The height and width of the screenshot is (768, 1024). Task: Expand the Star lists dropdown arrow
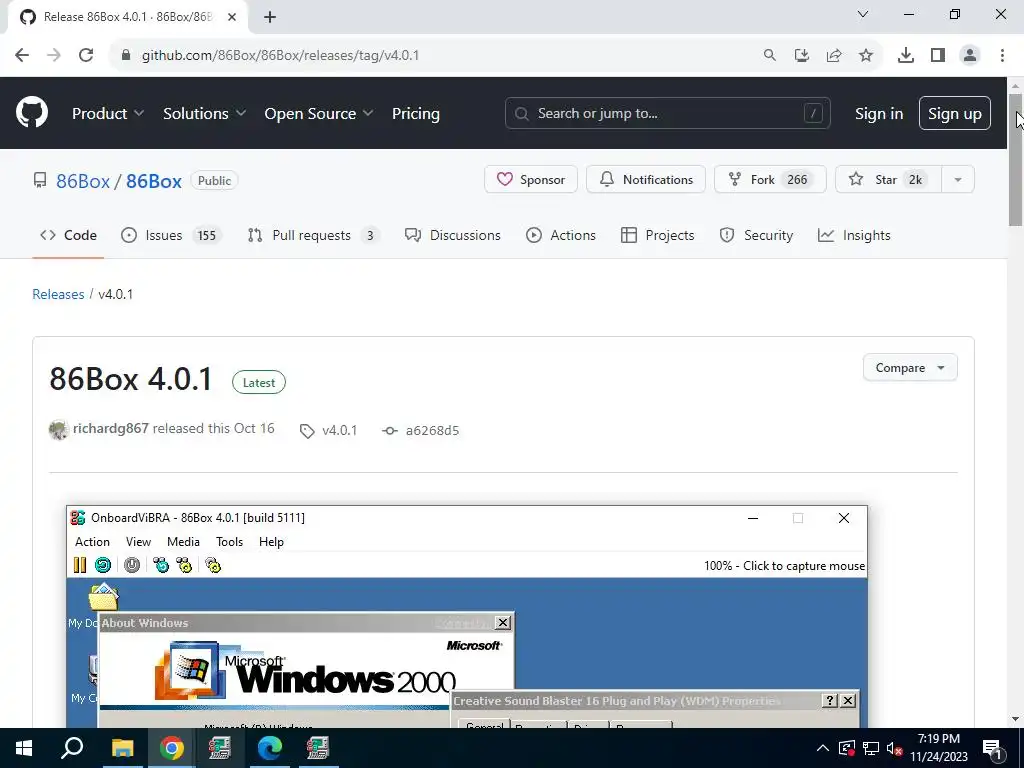click(x=957, y=179)
